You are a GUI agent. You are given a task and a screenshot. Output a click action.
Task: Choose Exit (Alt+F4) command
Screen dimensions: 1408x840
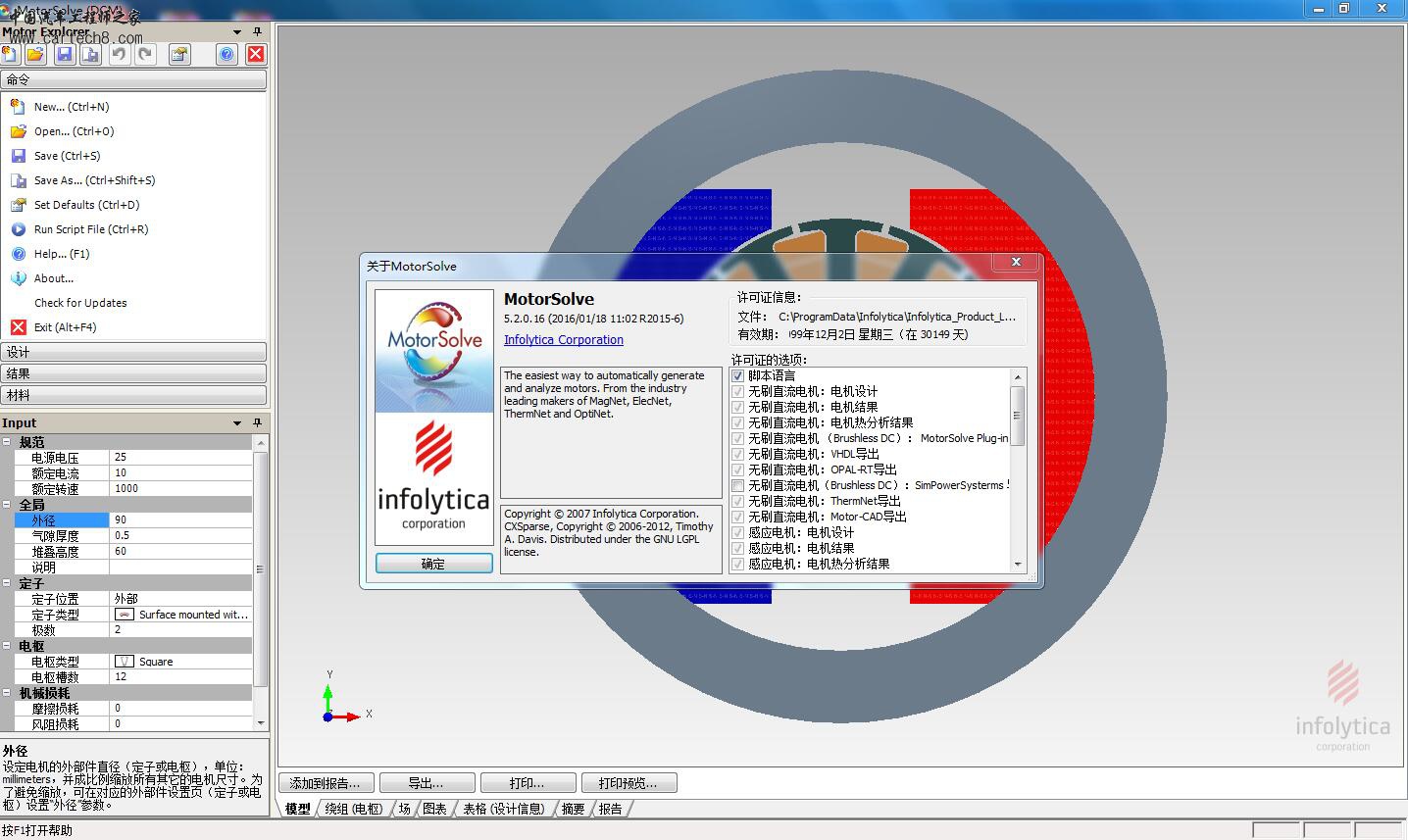click(x=65, y=327)
